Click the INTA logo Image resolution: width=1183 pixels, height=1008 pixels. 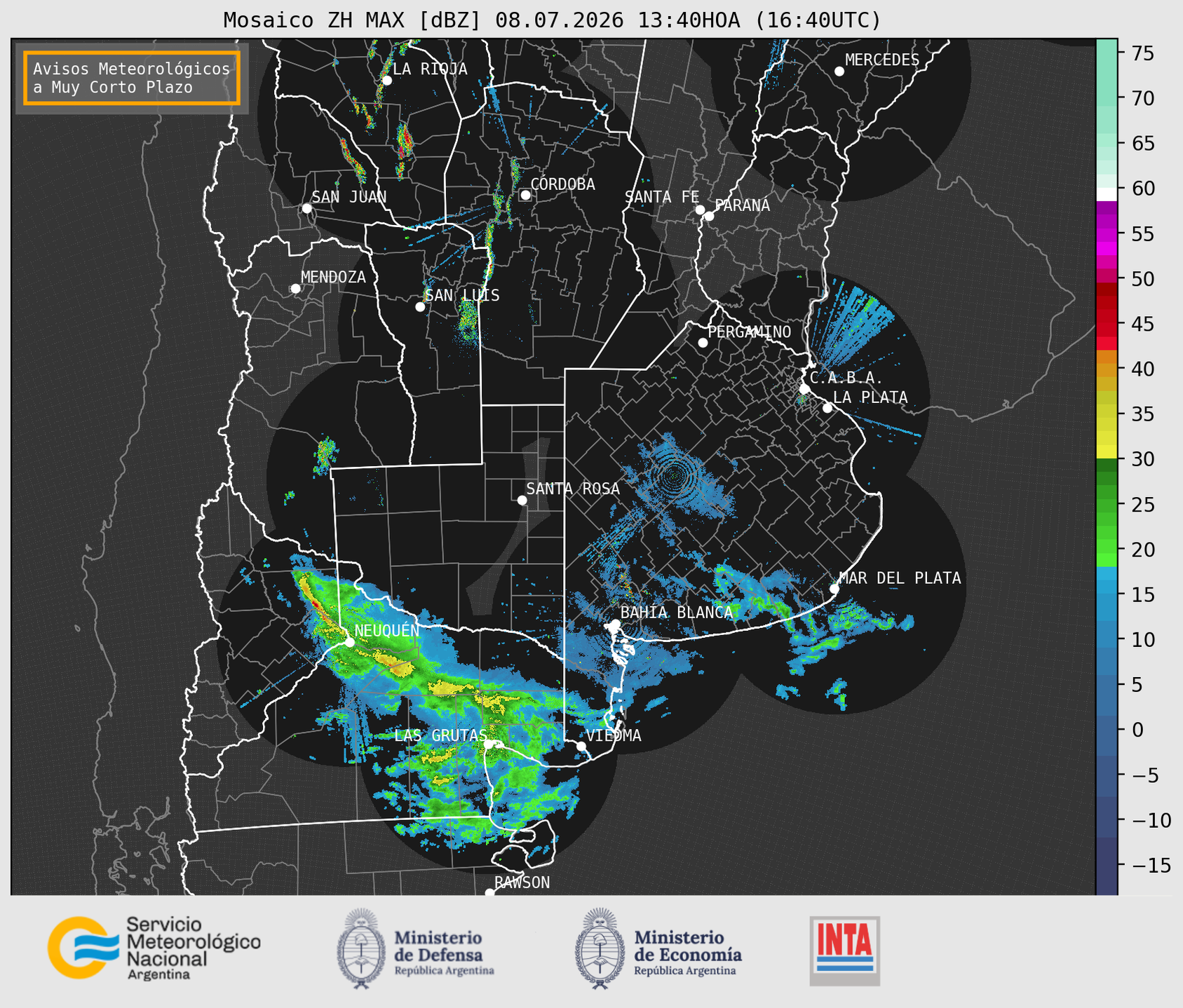844,951
